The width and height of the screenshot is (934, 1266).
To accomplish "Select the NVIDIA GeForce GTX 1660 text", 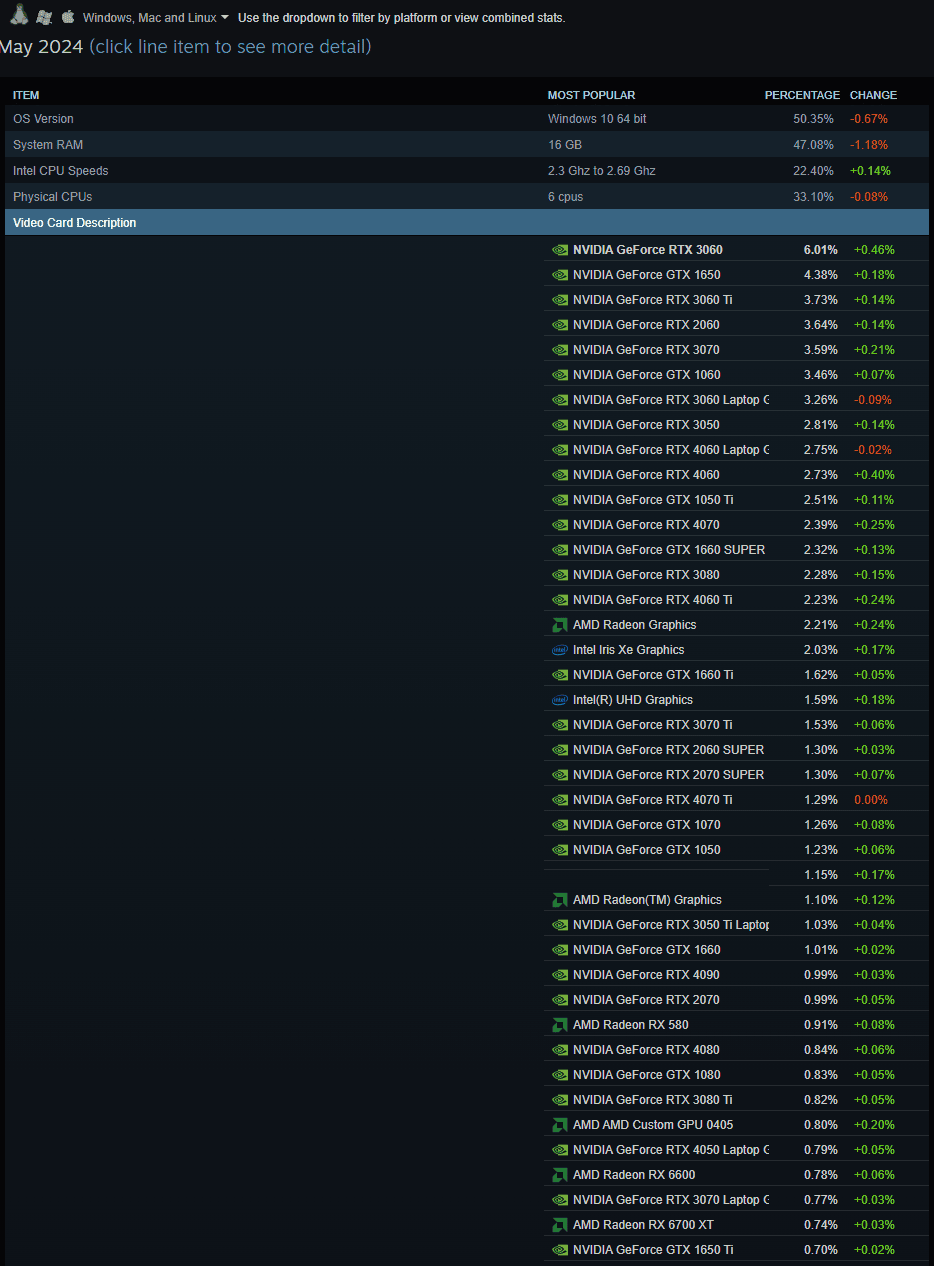I will point(647,950).
